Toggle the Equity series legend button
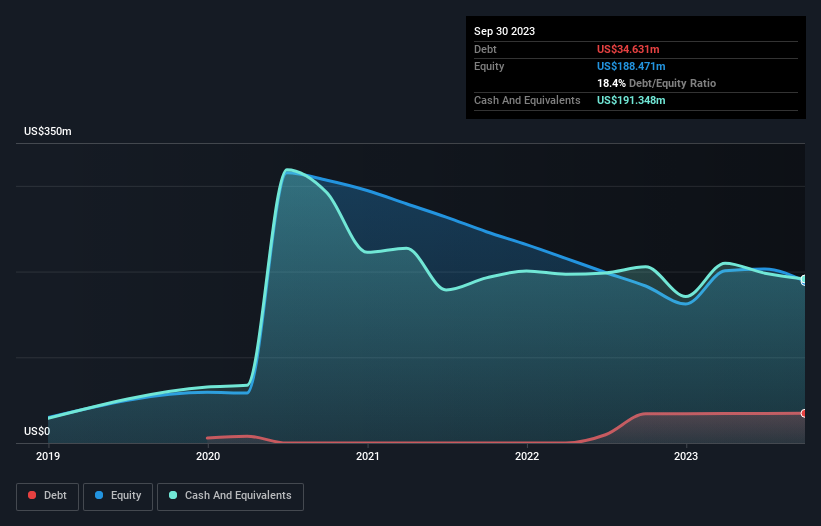The width and height of the screenshot is (821, 526). (118, 496)
